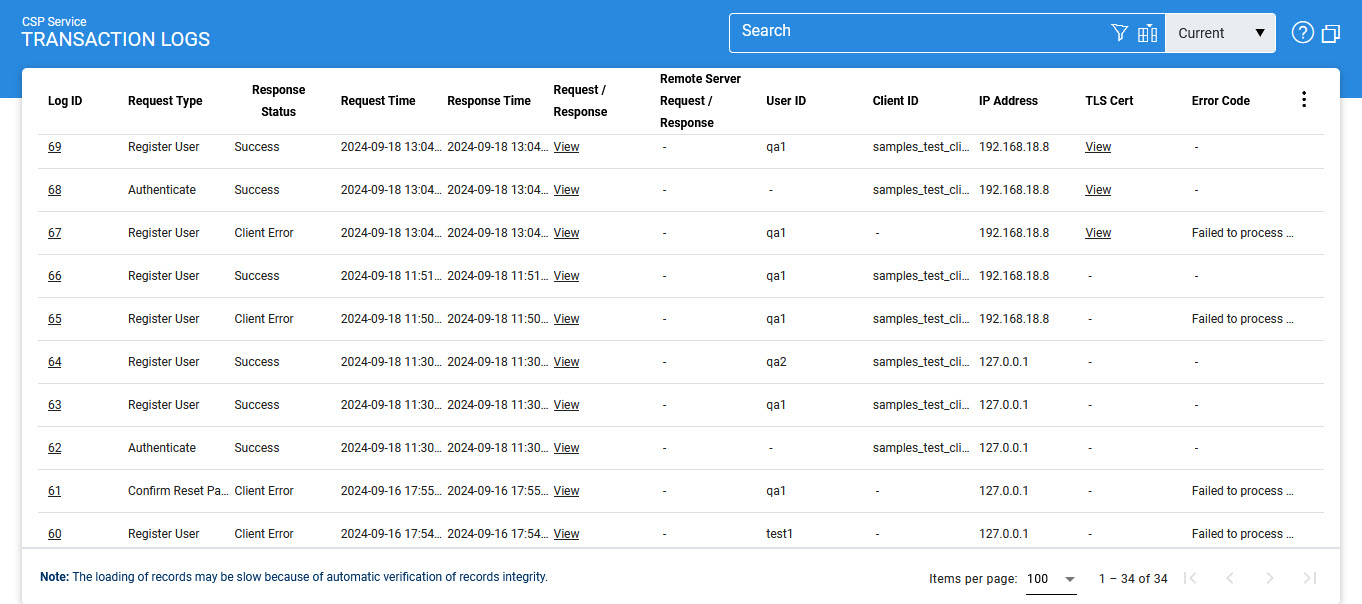Image resolution: width=1362 pixels, height=604 pixels.
Task: Go to the previous page arrow
Action: [x=1230, y=578]
